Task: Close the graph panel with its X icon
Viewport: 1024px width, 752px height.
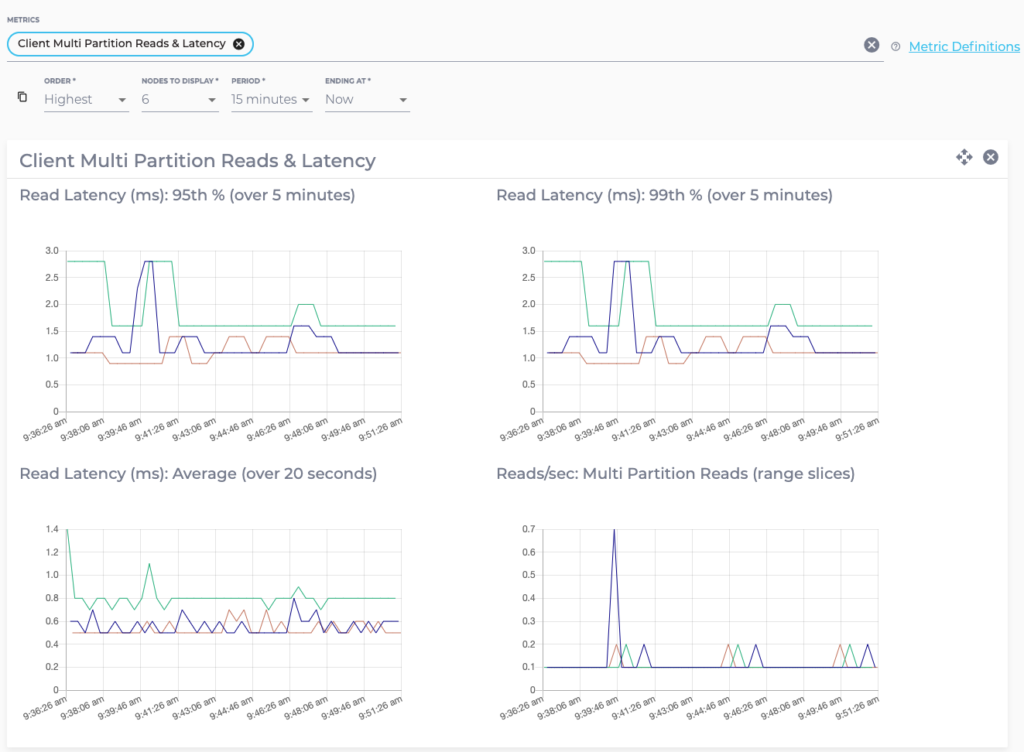Action: (990, 157)
